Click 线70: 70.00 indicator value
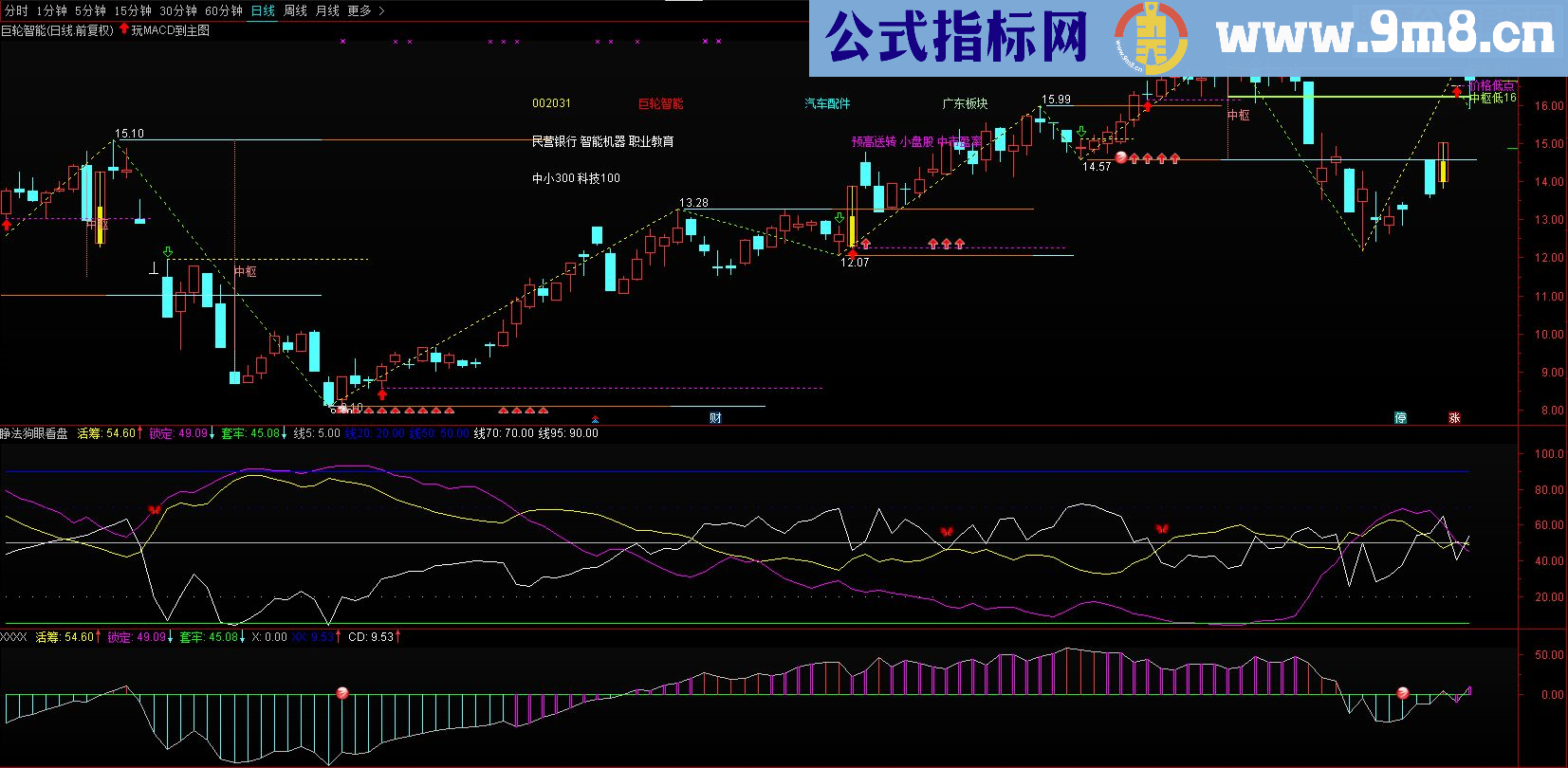The width and height of the screenshot is (1568, 768). tap(504, 433)
